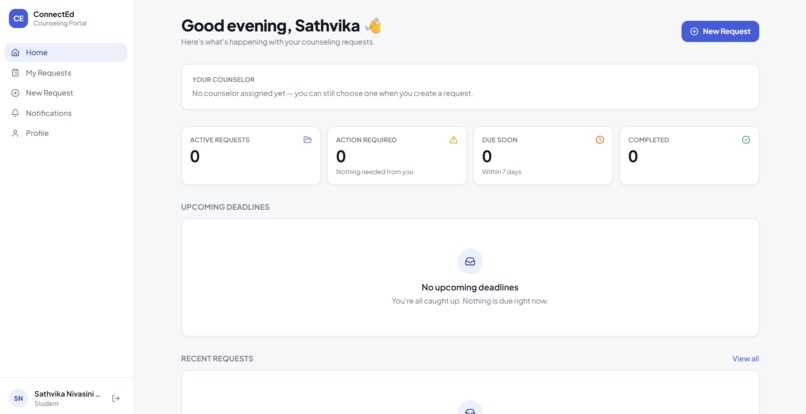Screen dimensions: 806x414
Task: Click the inbox icon above No upcoming deadlines
Action: coord(470,262)
